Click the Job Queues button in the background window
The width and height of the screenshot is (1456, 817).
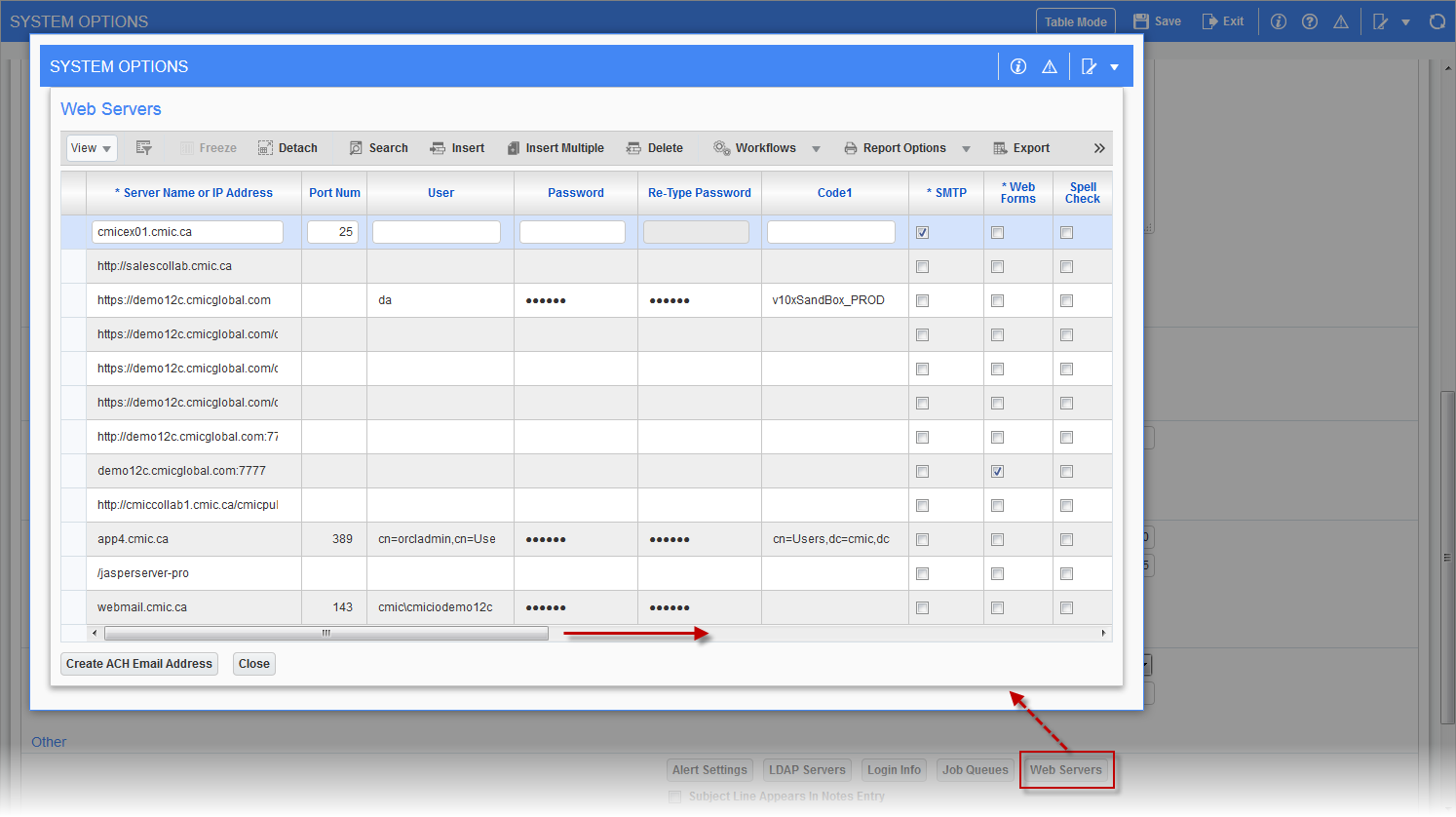click(976, 770)
